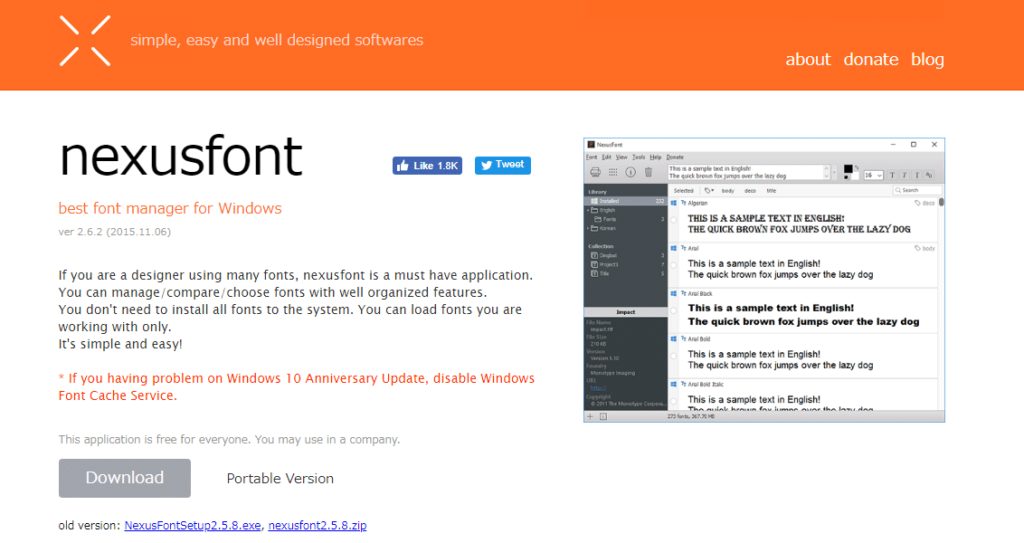Open the tag filter dropdown icon
This screenshot has width=1024, height=543.
[709, 191]
